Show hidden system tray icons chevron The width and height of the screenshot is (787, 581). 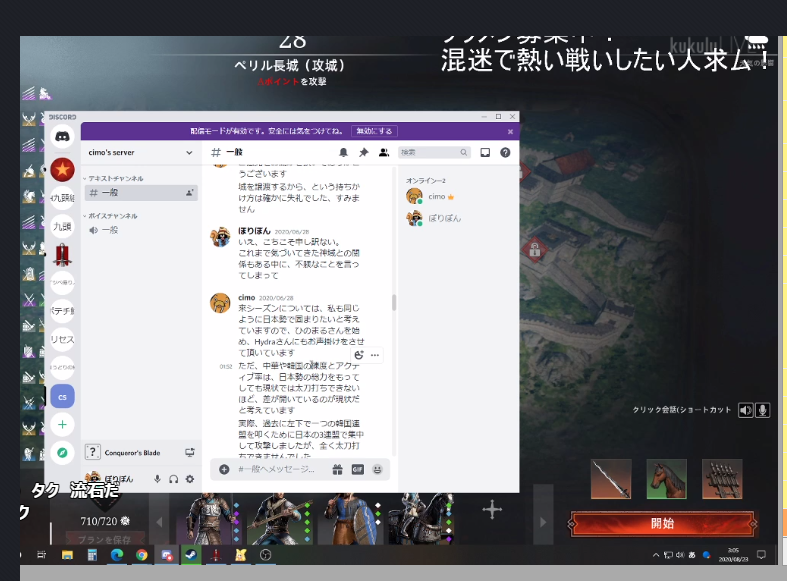[655, 555]
